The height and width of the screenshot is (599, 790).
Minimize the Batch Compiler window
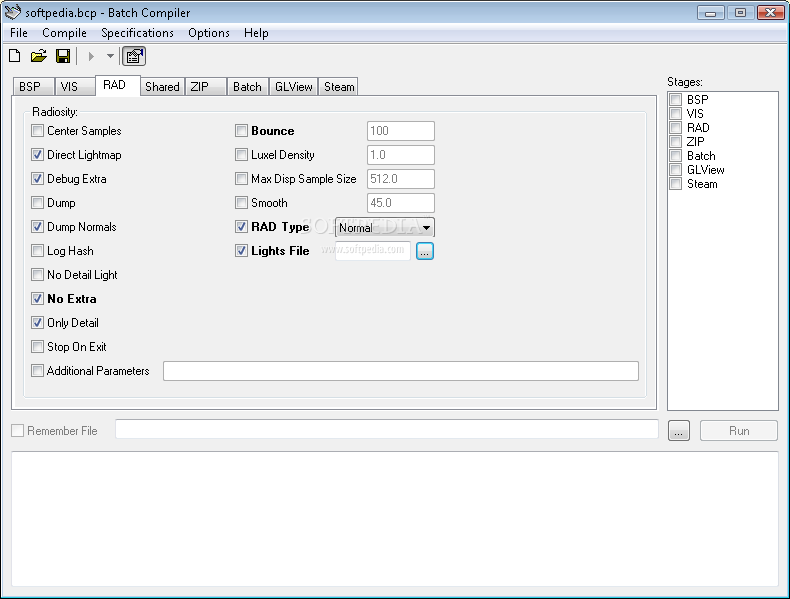(x=710, y=13)
